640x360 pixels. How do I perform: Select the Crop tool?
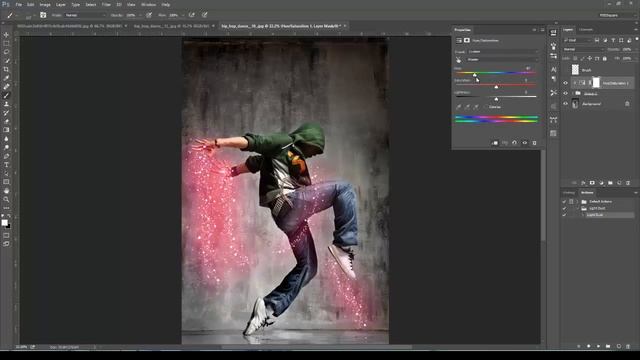6,69
